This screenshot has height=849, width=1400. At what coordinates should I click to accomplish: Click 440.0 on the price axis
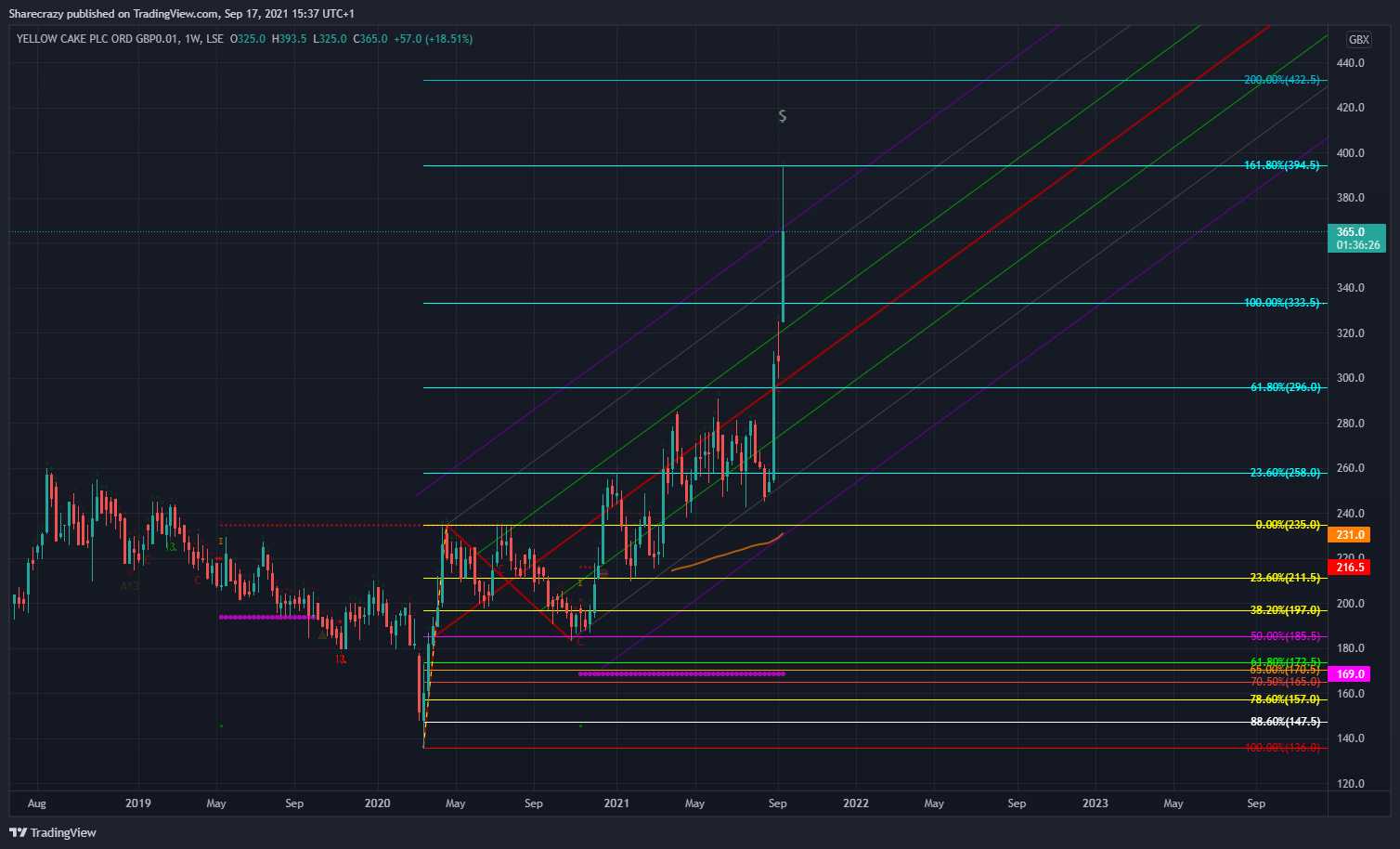[x=1350, y=63]
